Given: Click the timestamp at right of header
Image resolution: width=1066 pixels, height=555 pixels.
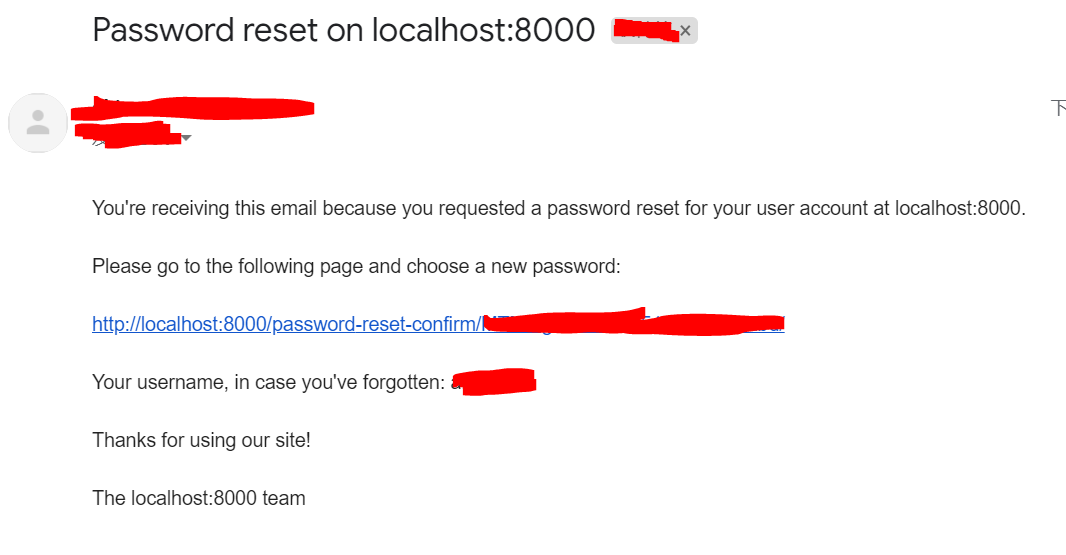Looking at the screenshot, I should tap(1058, 108).
